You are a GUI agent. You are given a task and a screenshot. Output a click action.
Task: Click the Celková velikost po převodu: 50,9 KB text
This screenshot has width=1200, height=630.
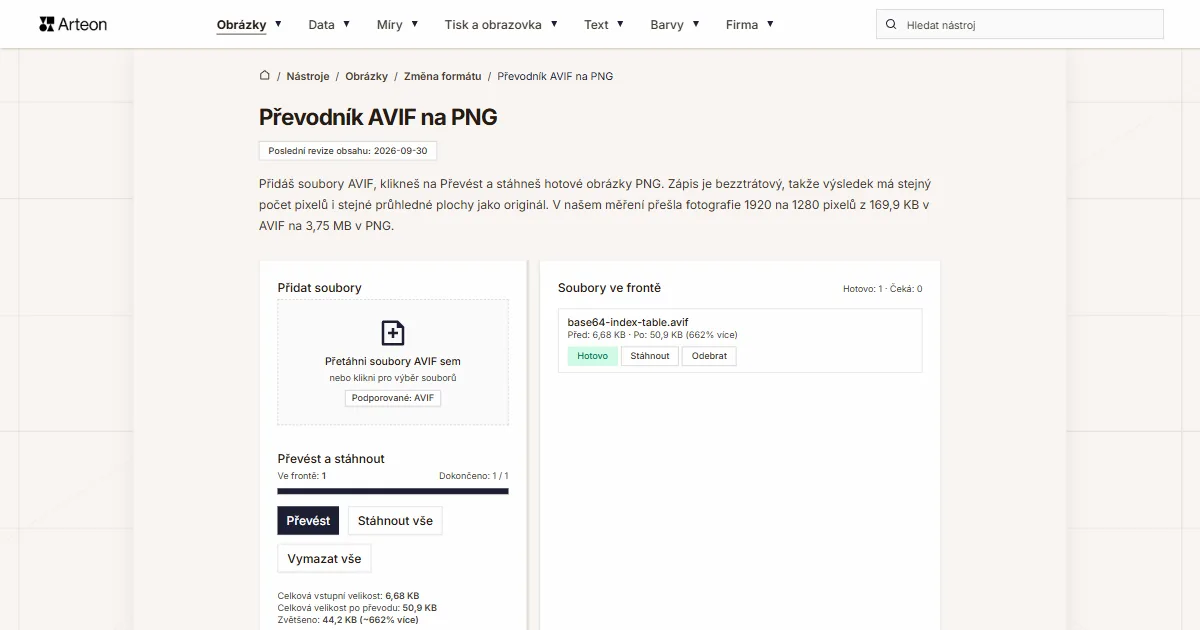[357, 607]
